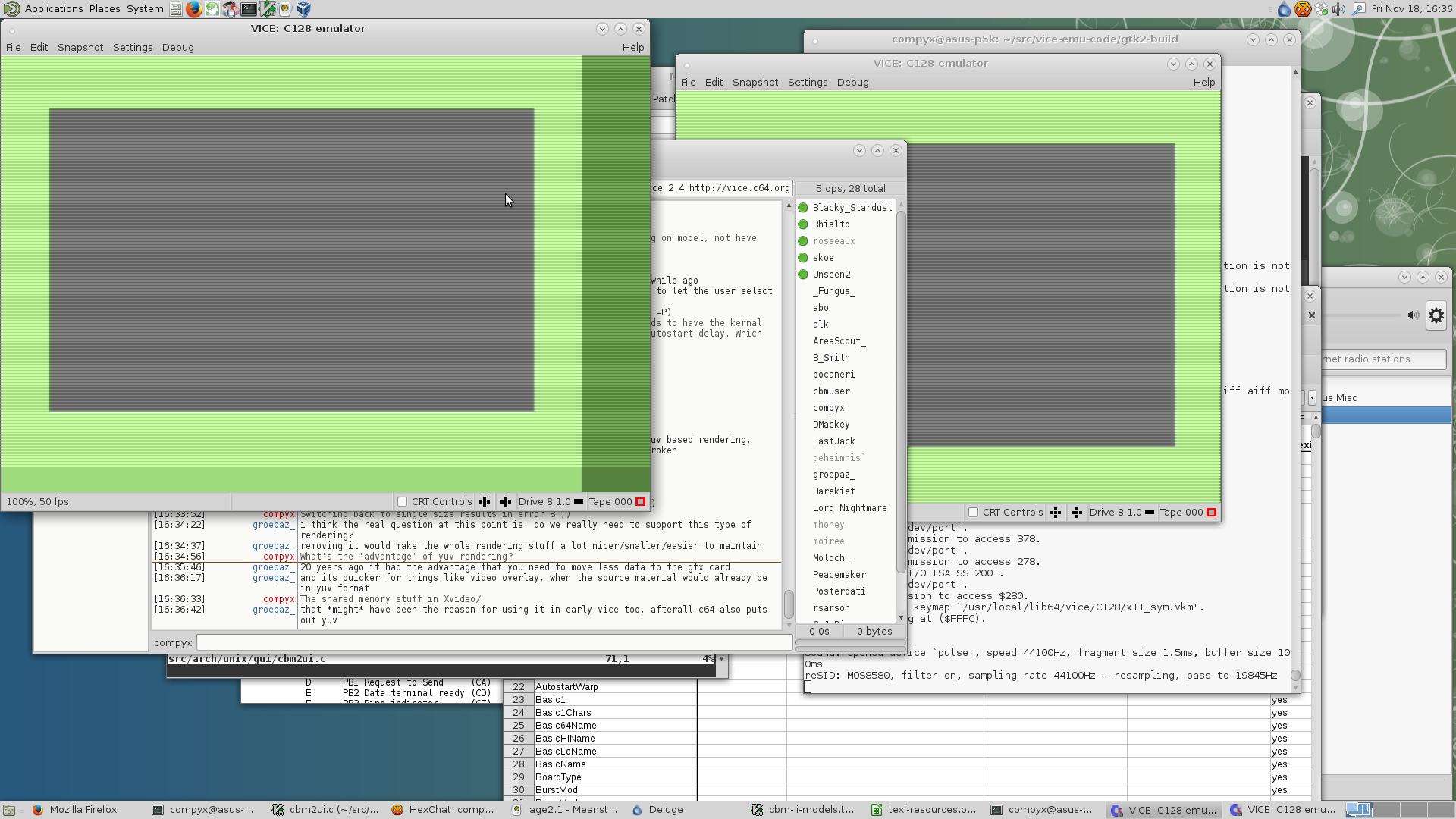Screen dimensions: 1456x819
Task: Click the Dropbox tray icon
Action: [x=1322, y=9]
